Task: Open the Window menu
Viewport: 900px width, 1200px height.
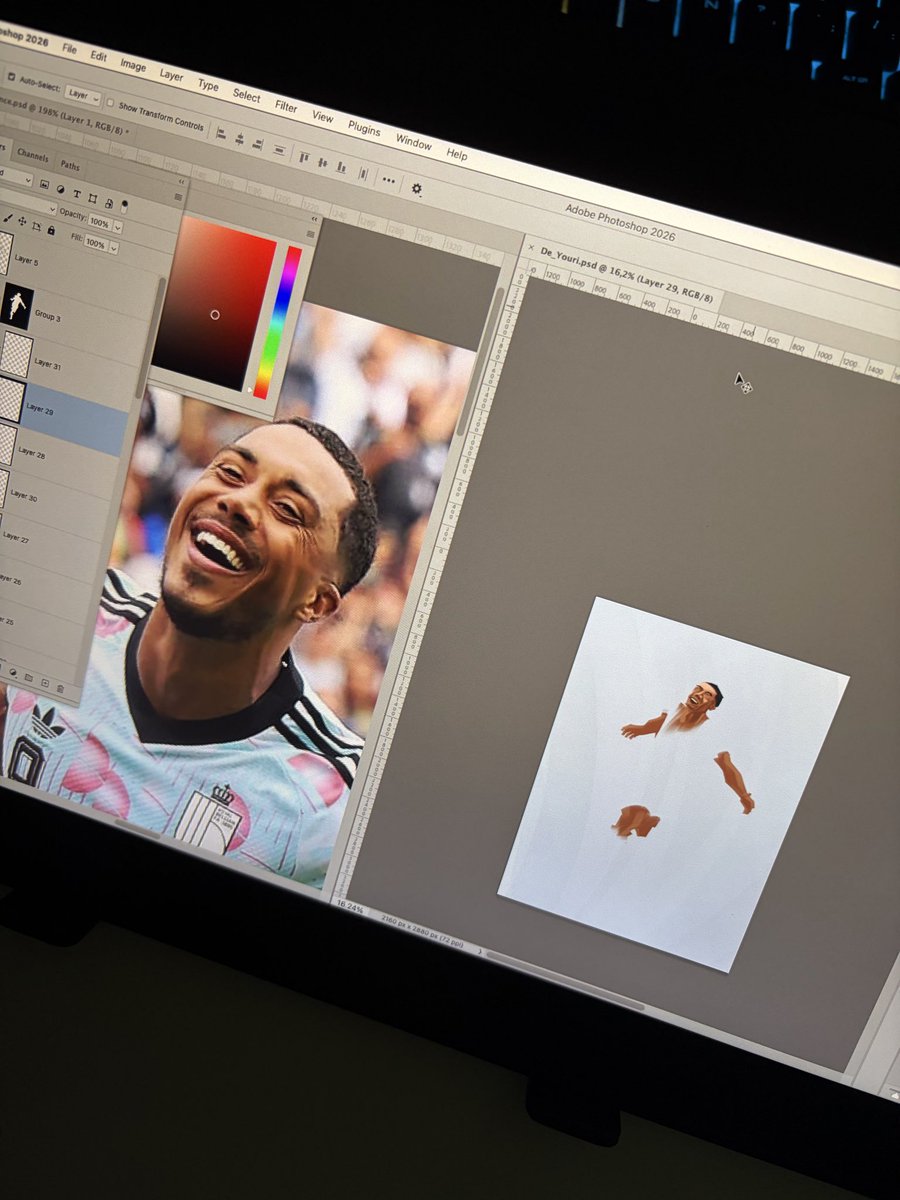Action: coord(413,141)
